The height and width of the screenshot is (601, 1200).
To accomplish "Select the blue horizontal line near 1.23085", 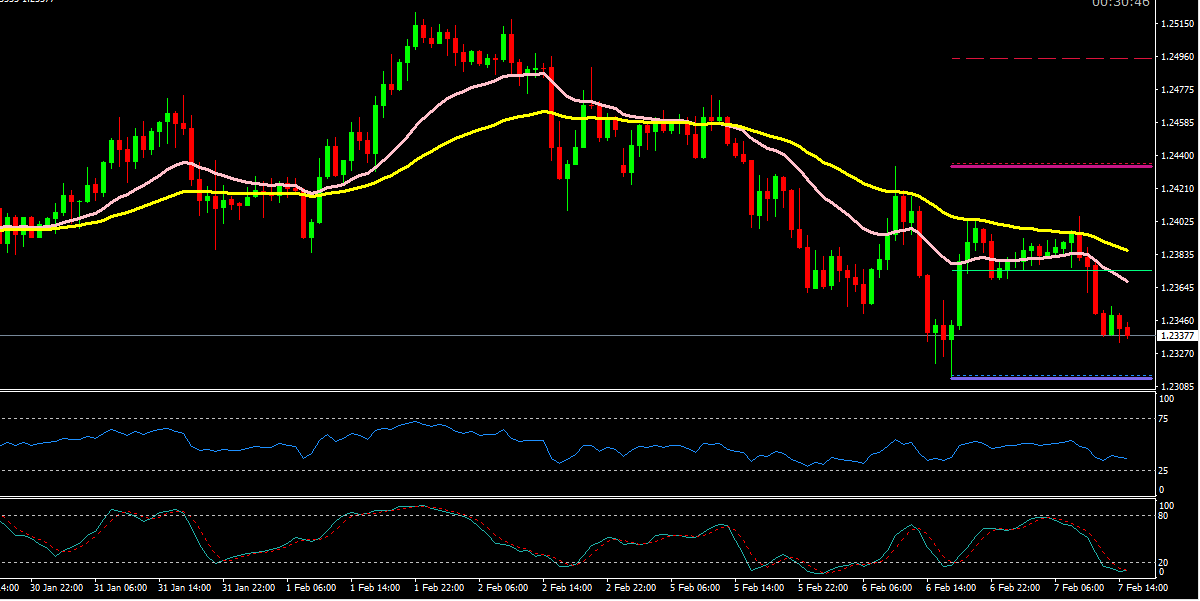I will [1050, 378].
